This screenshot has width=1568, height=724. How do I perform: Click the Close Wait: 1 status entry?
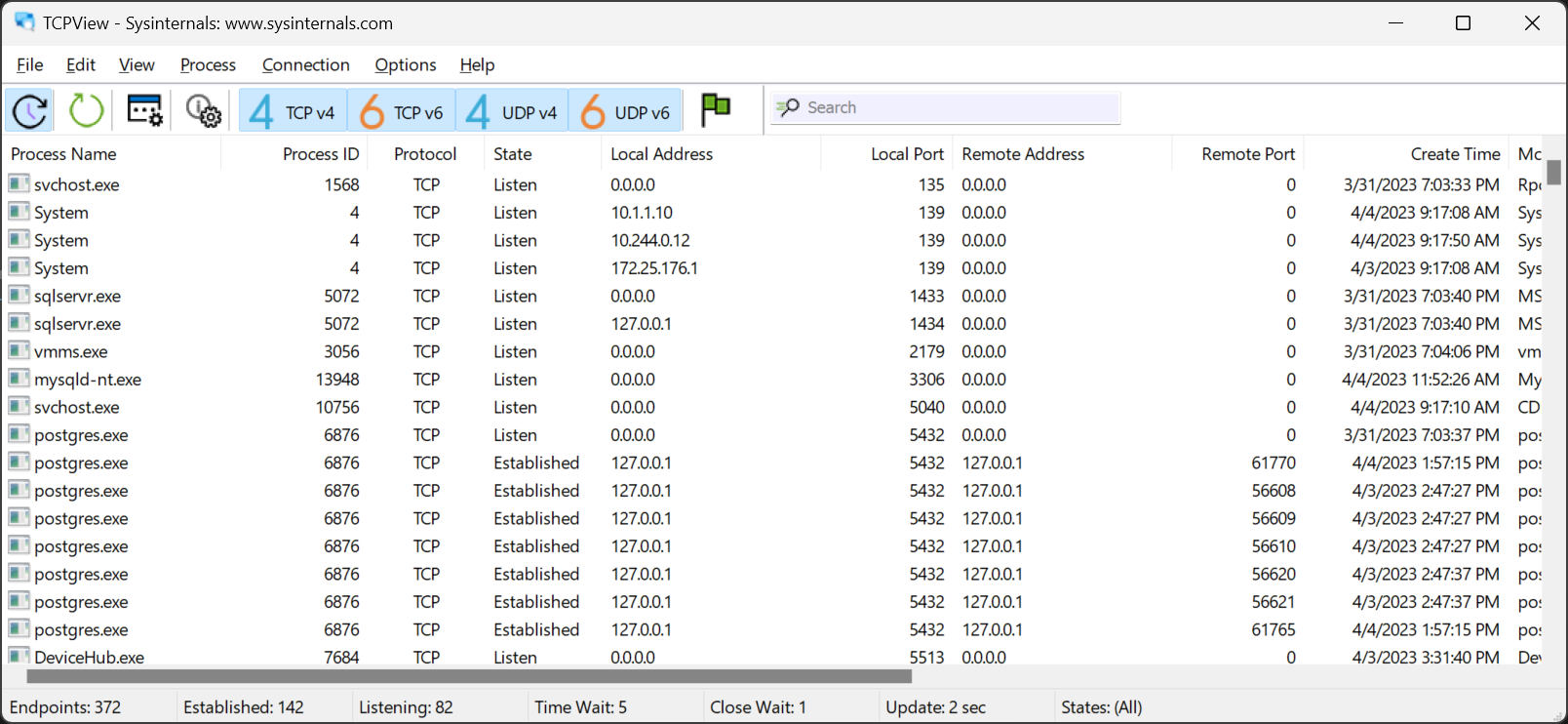[758, 707]
